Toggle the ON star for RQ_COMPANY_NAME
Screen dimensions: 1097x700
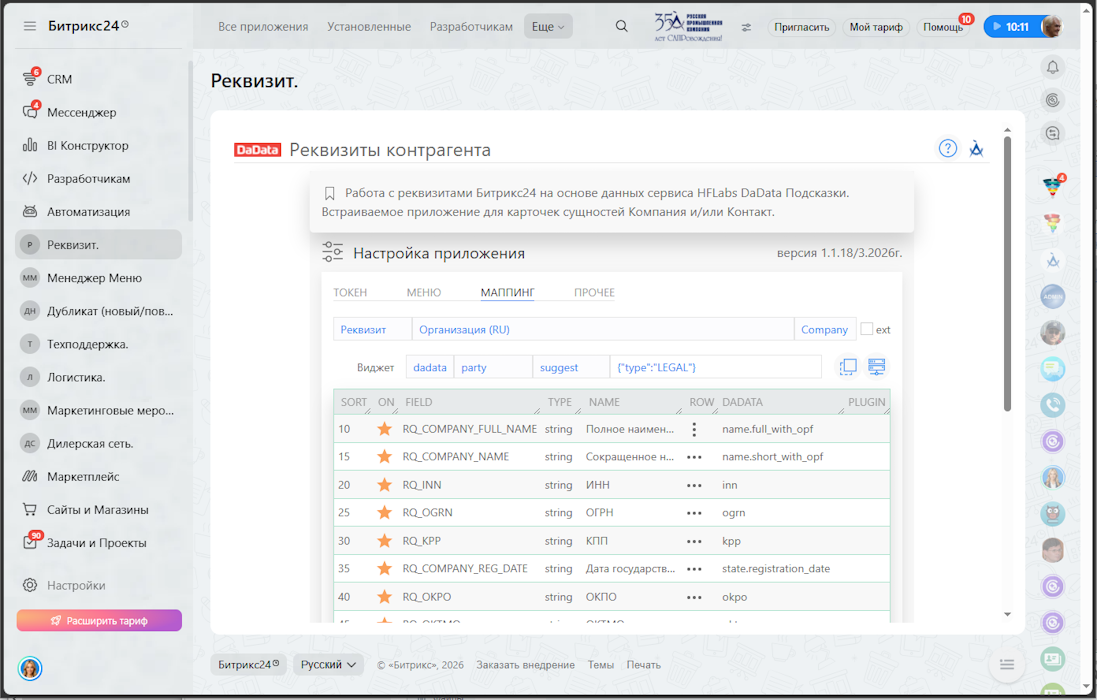pos(384,457)
